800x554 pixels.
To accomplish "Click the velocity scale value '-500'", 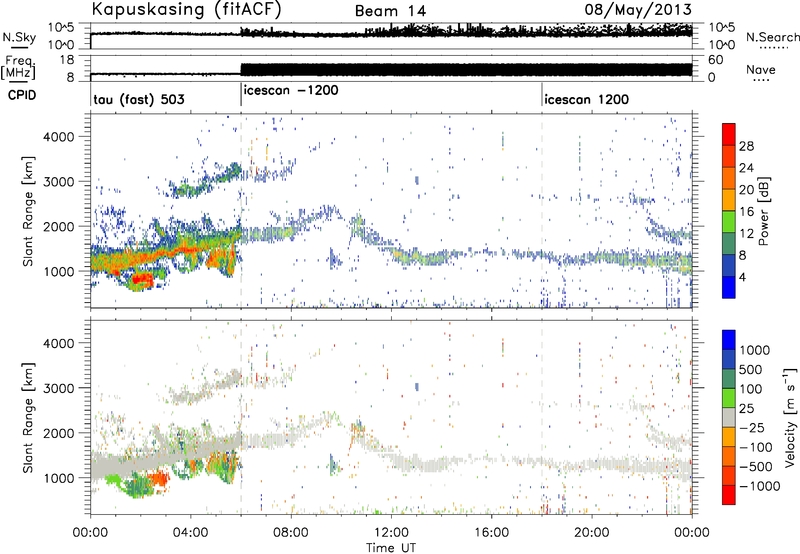I will click(756, 466).
